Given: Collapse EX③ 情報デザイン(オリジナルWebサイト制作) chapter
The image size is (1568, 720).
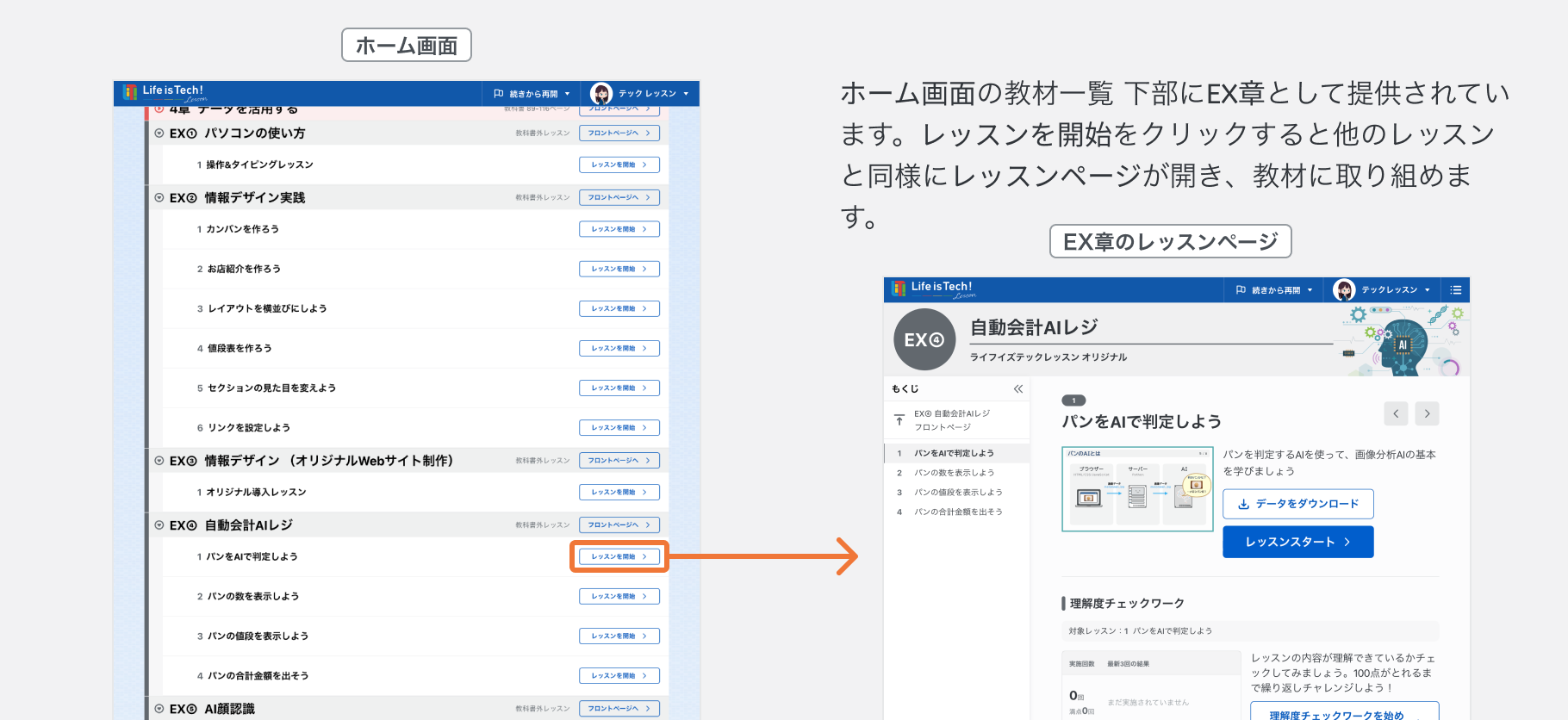Looking at the screenshot, I should 159,461.
